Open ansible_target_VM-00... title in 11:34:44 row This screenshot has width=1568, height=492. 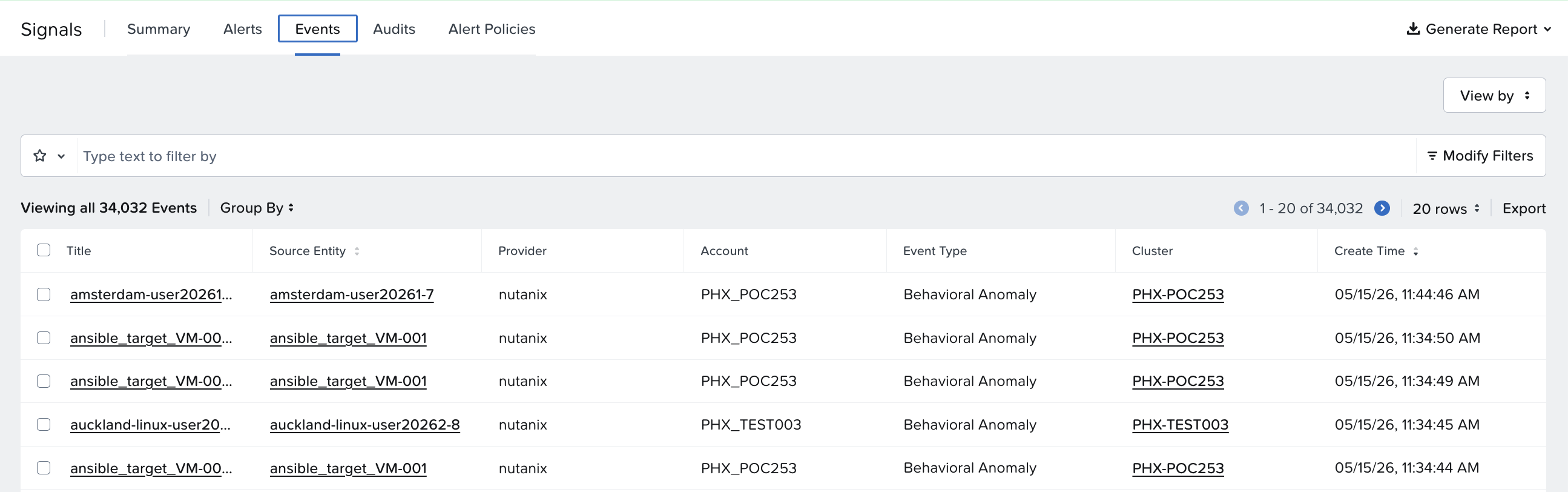click(x=151, y=468)
